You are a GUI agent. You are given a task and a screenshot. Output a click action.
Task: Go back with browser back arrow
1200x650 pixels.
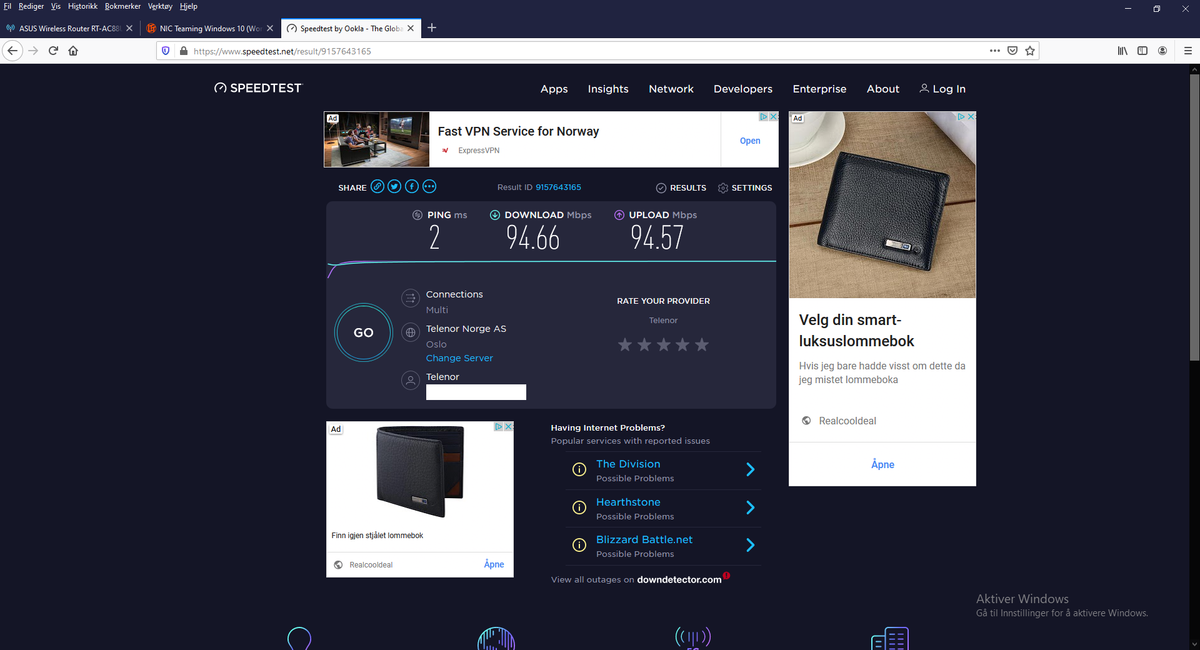(x=13, y=51)
